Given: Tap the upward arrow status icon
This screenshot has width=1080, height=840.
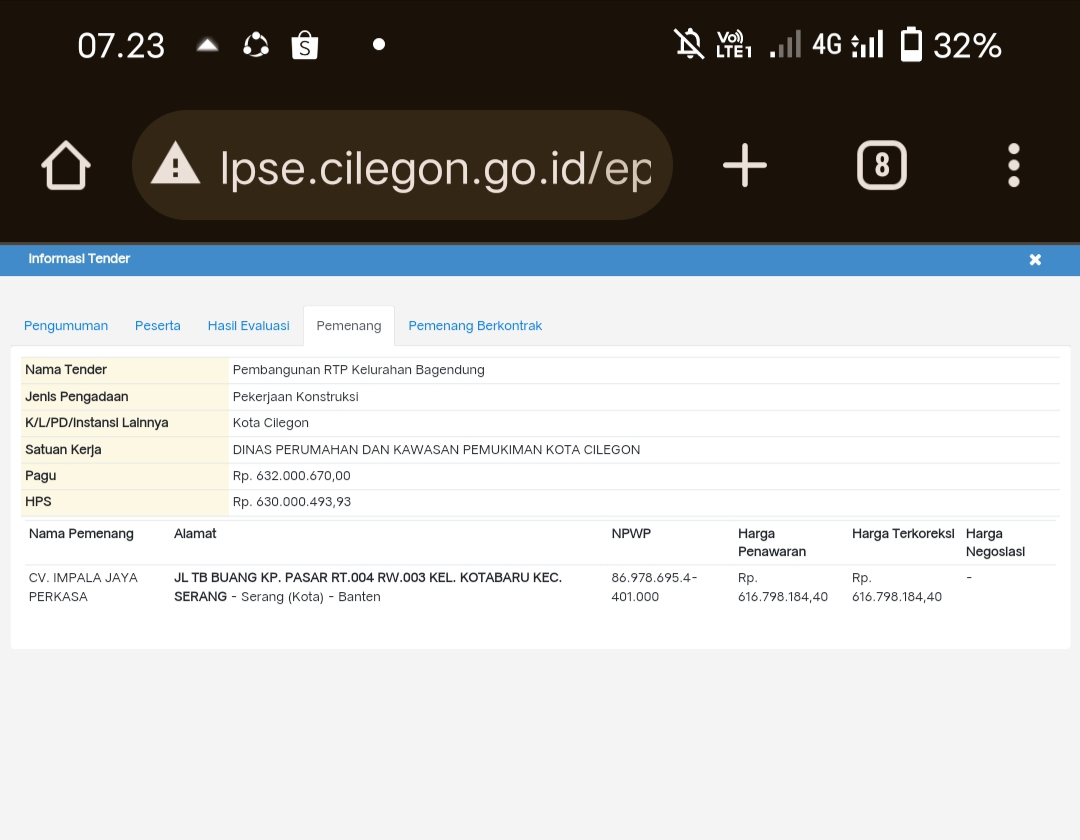Looking at the screenshot, I should tap(207, 45).
